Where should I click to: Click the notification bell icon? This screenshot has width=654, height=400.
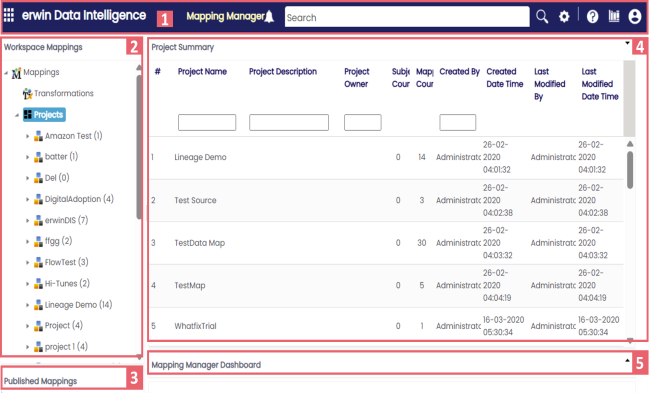268,17
